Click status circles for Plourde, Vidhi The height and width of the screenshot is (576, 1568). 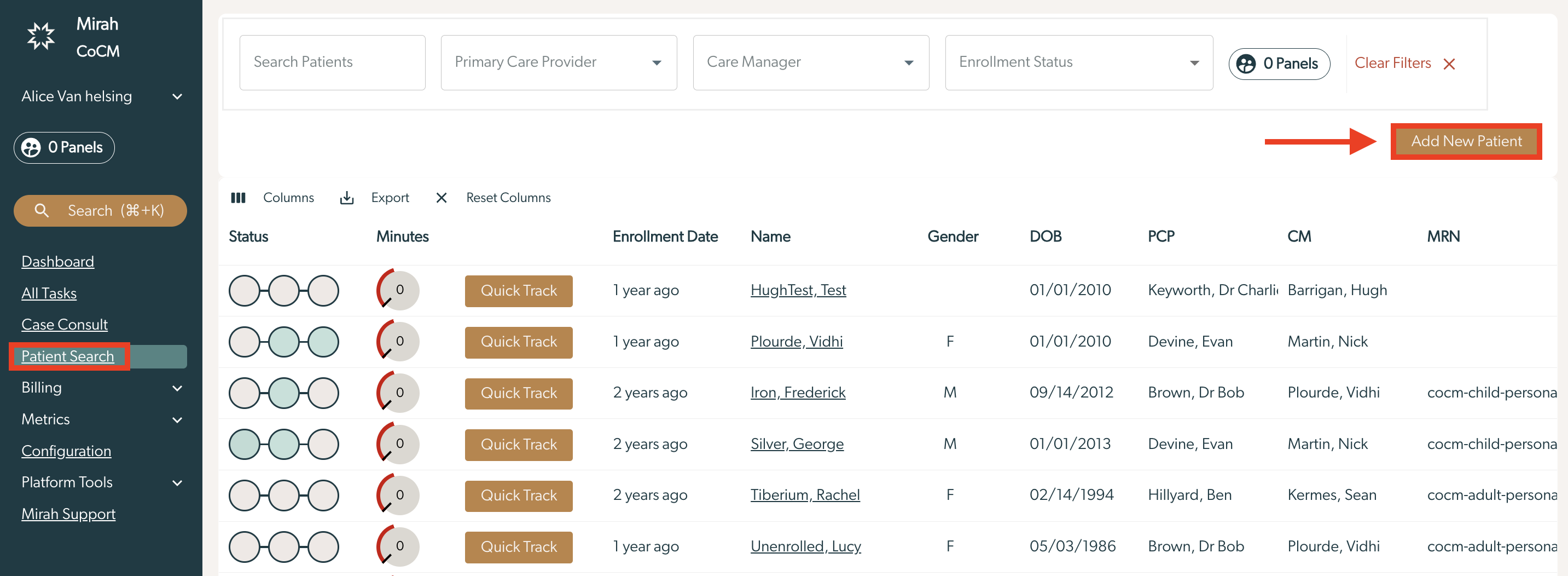coord(283,342)
